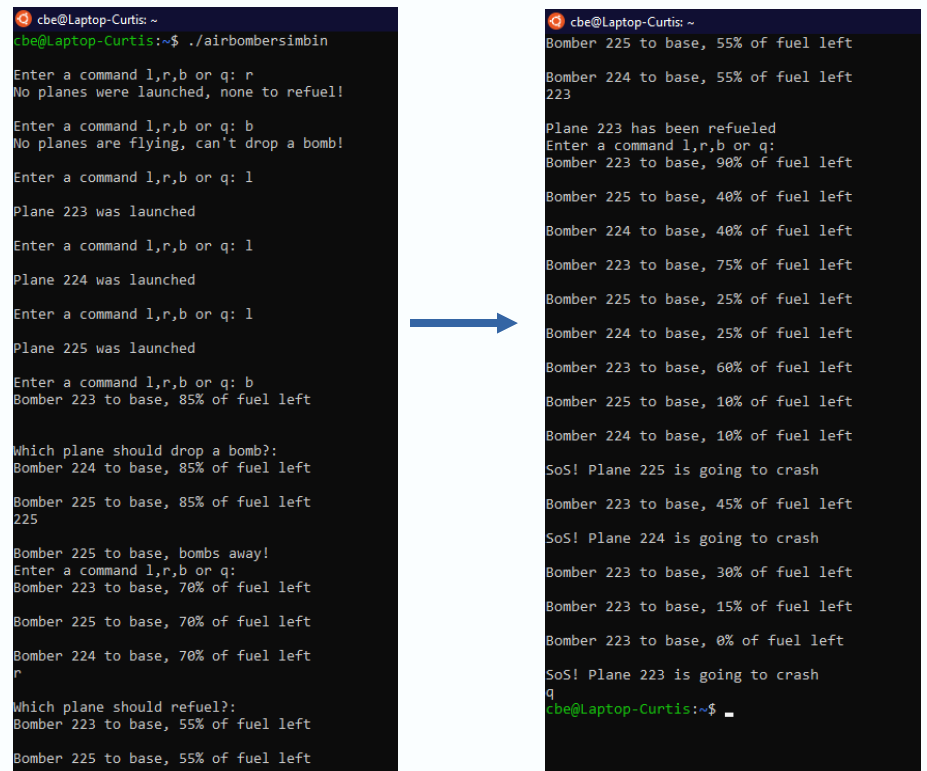Click the typed '225' input line

(25, 519)
